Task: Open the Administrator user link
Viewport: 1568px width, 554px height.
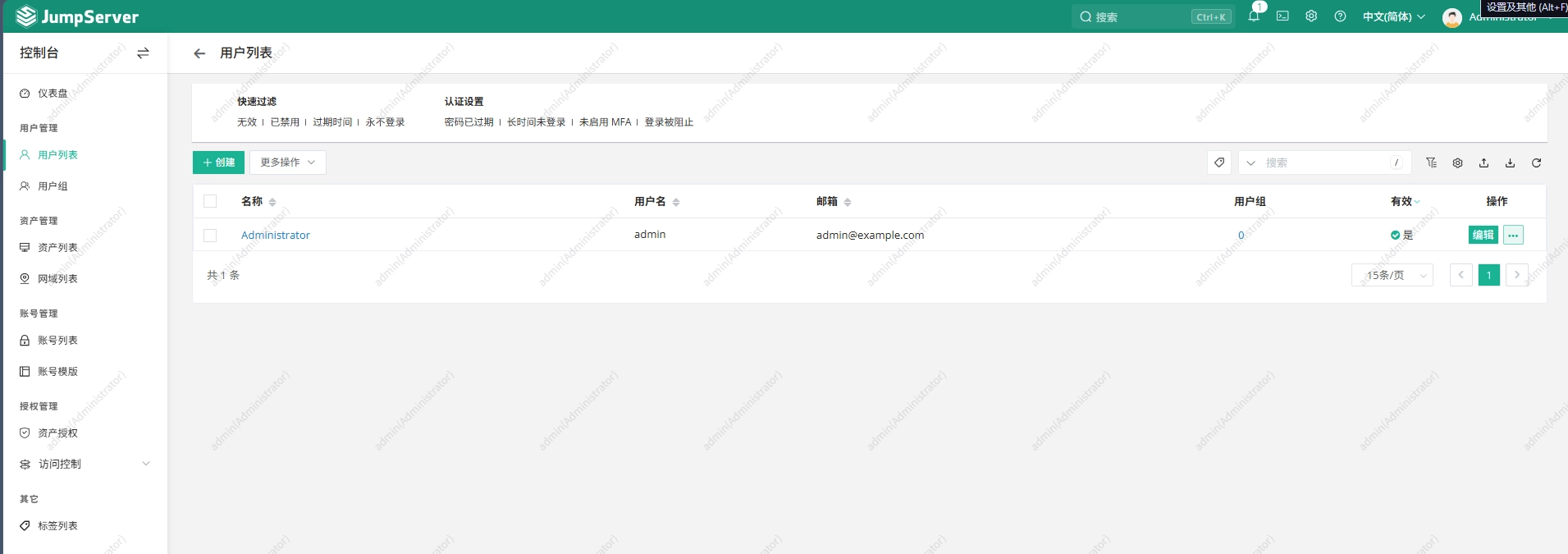Action: click(x=276, y=235)
